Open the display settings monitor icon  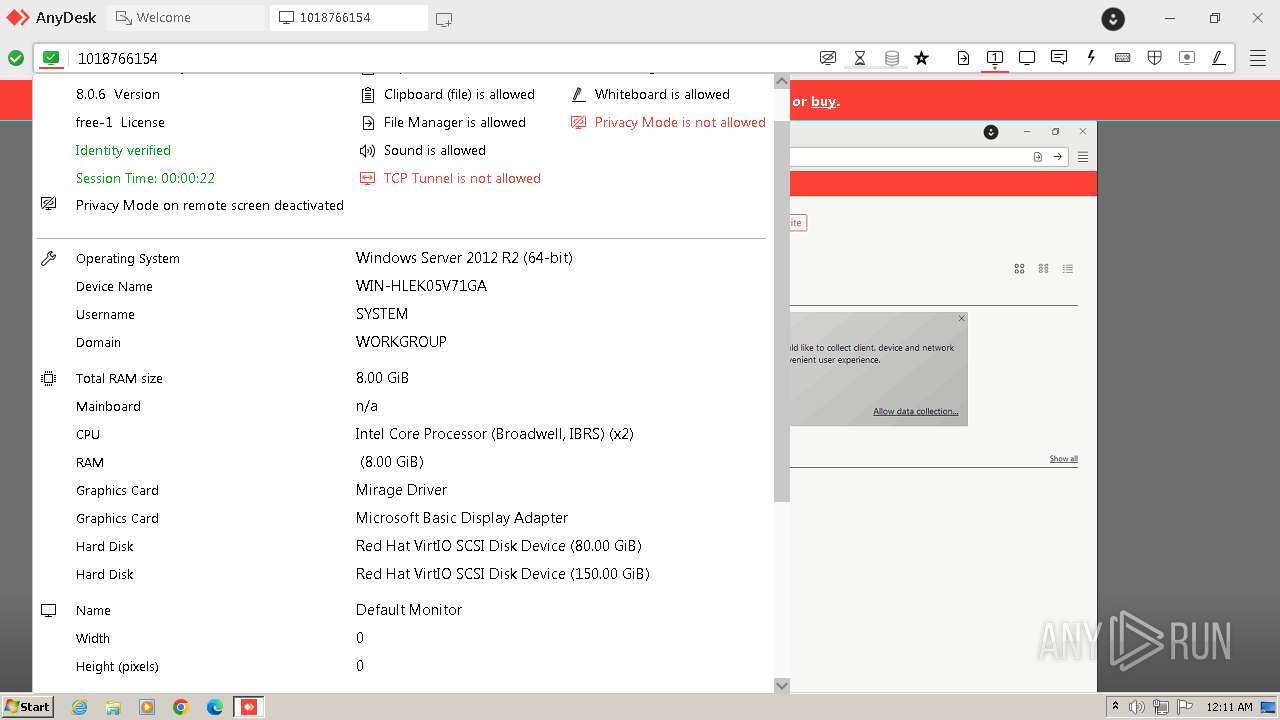point(1027,58)
